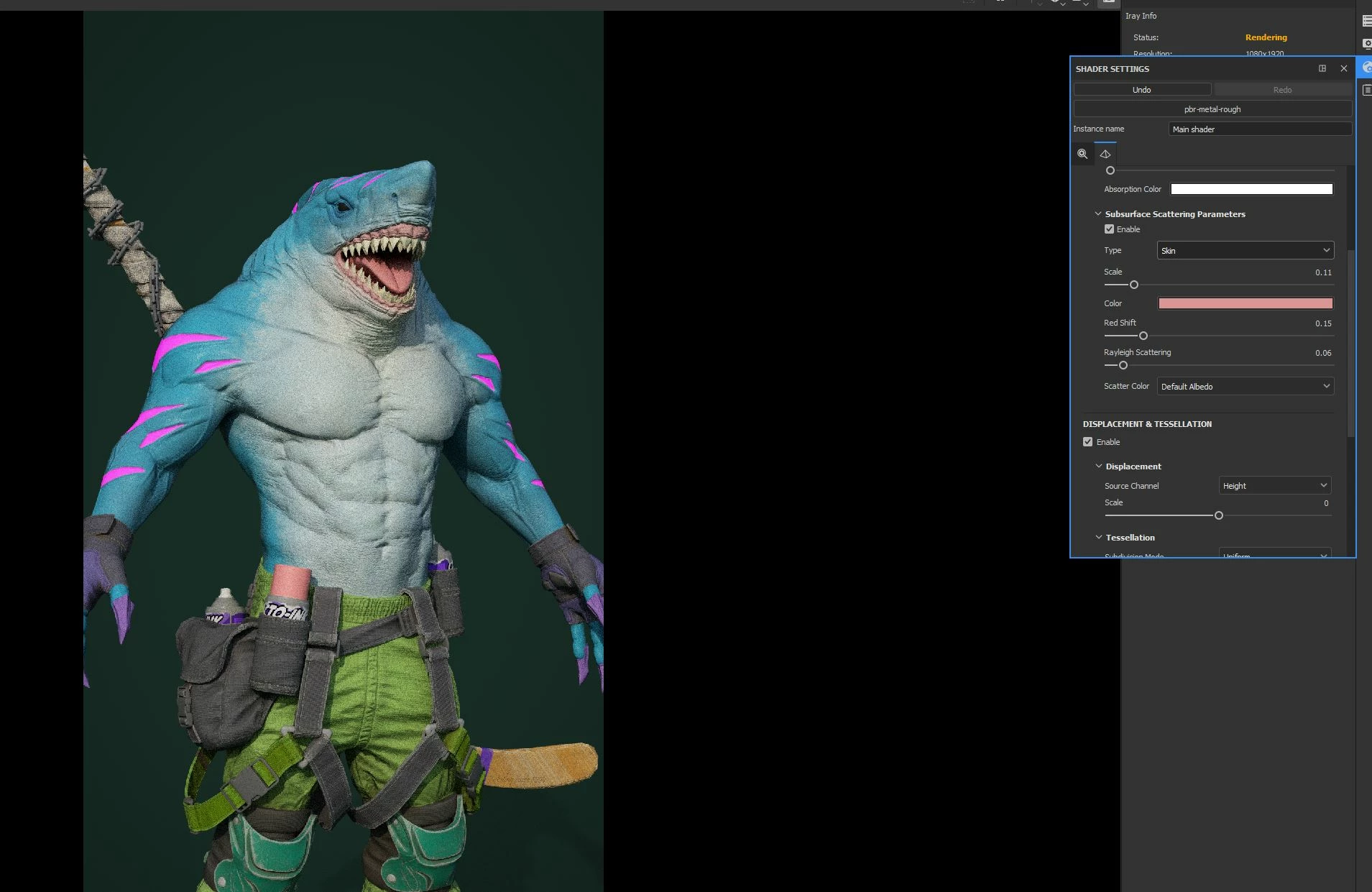The height and width of the screenshot is (892, 1372).
Task: Click the dock layout icon in Shader Settings header
Action: coord(1322,68)
